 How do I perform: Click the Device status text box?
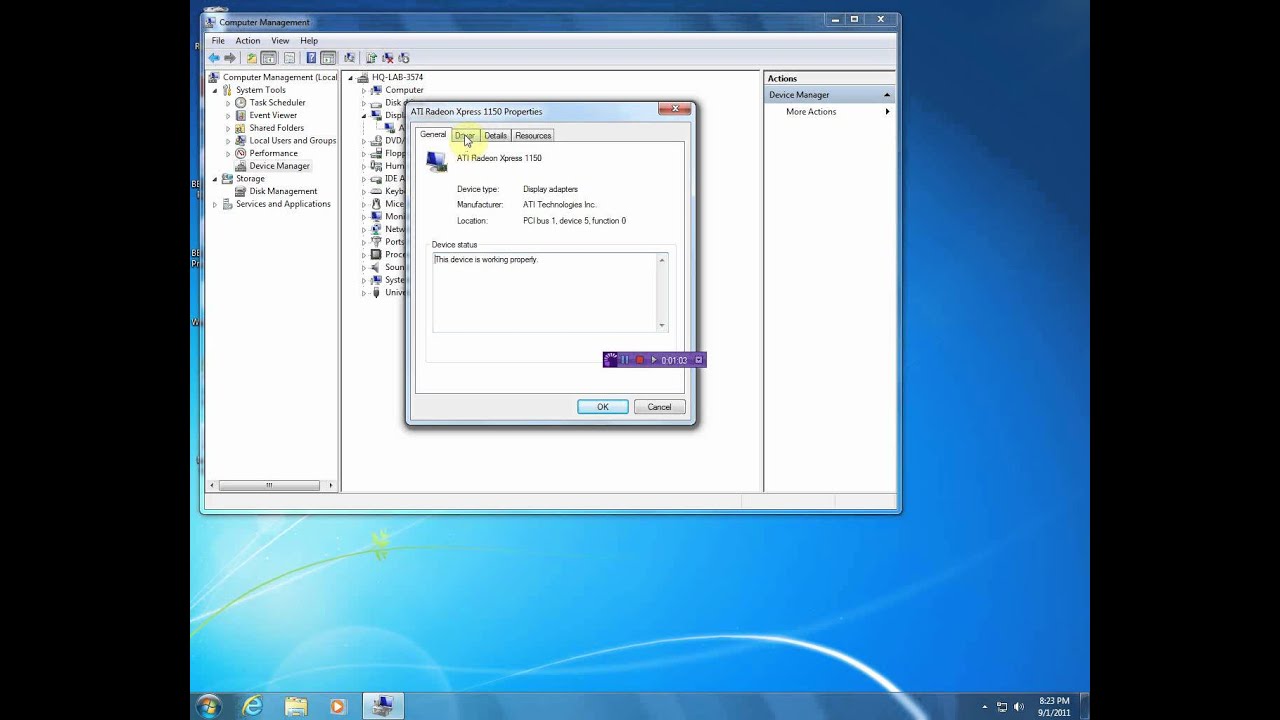[549, 292]
